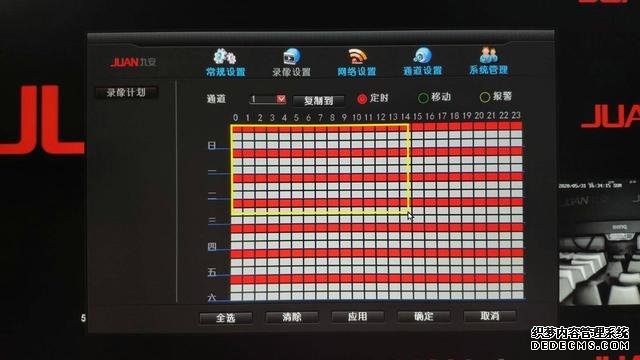Click top red schedule cell under hour 16
This screenshot has height=360, width=640.
430,127
